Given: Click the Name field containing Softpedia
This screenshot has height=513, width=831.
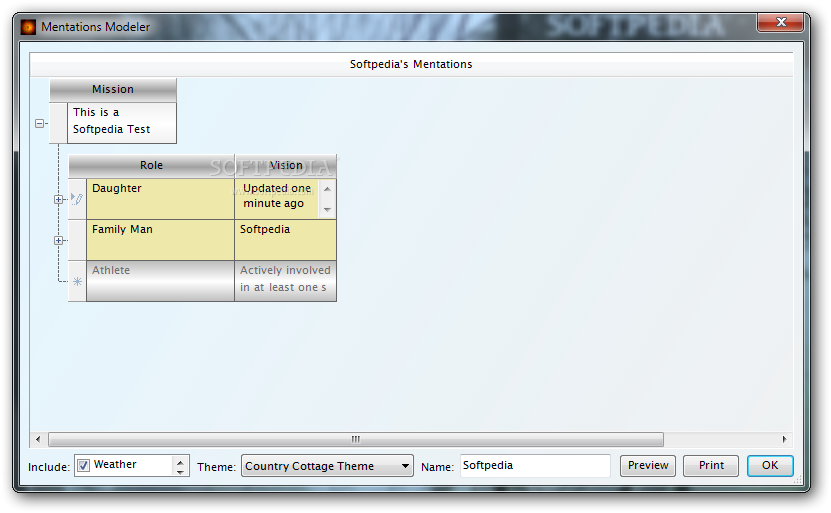Looking at the screenshot, I should pyautogui.click(x=535, y=466).
